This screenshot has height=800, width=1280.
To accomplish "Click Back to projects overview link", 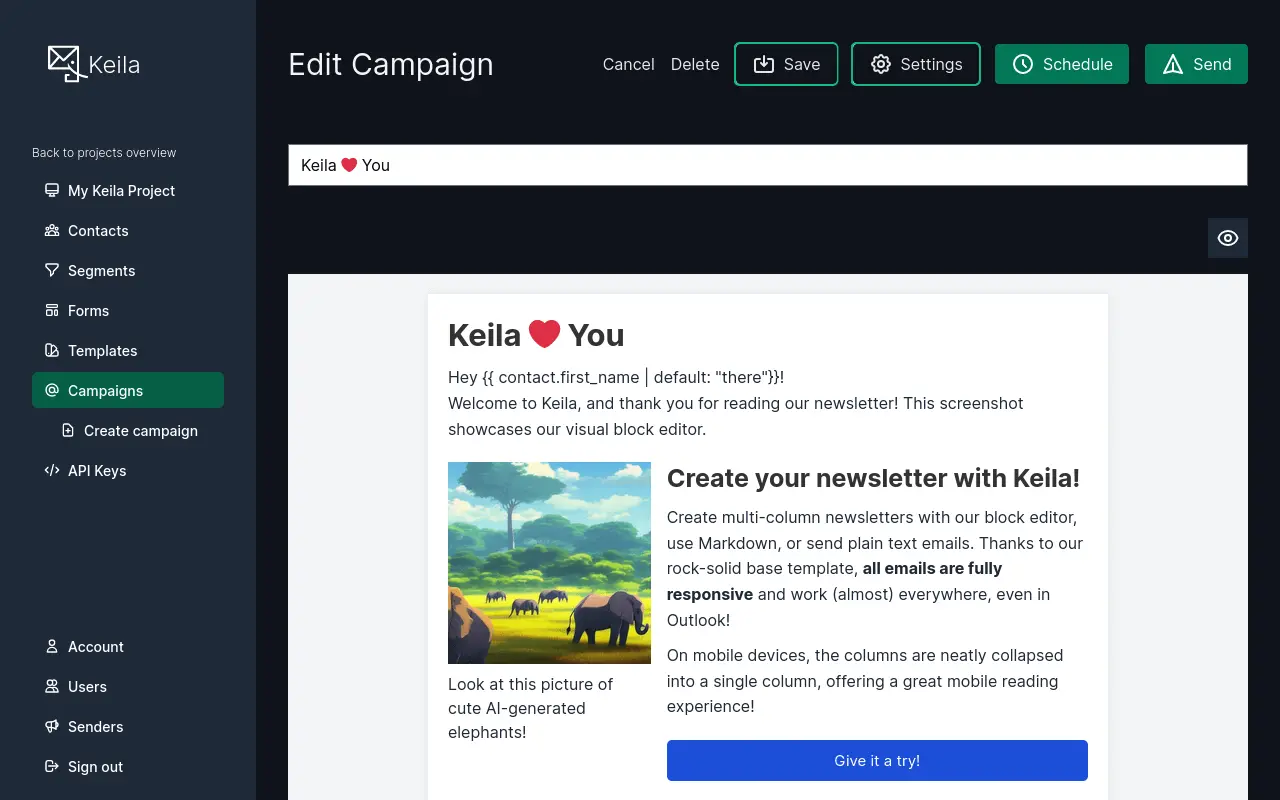I will 104,153.
